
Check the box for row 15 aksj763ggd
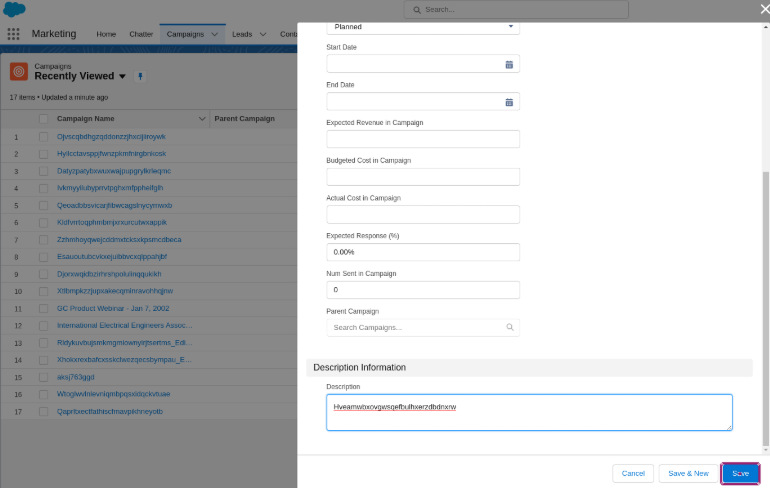43,377
